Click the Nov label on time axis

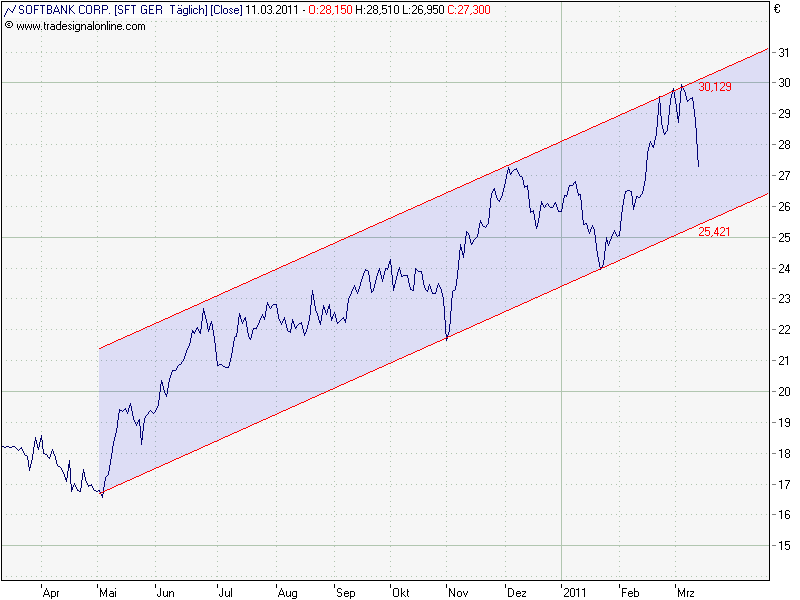pos(458,593)
